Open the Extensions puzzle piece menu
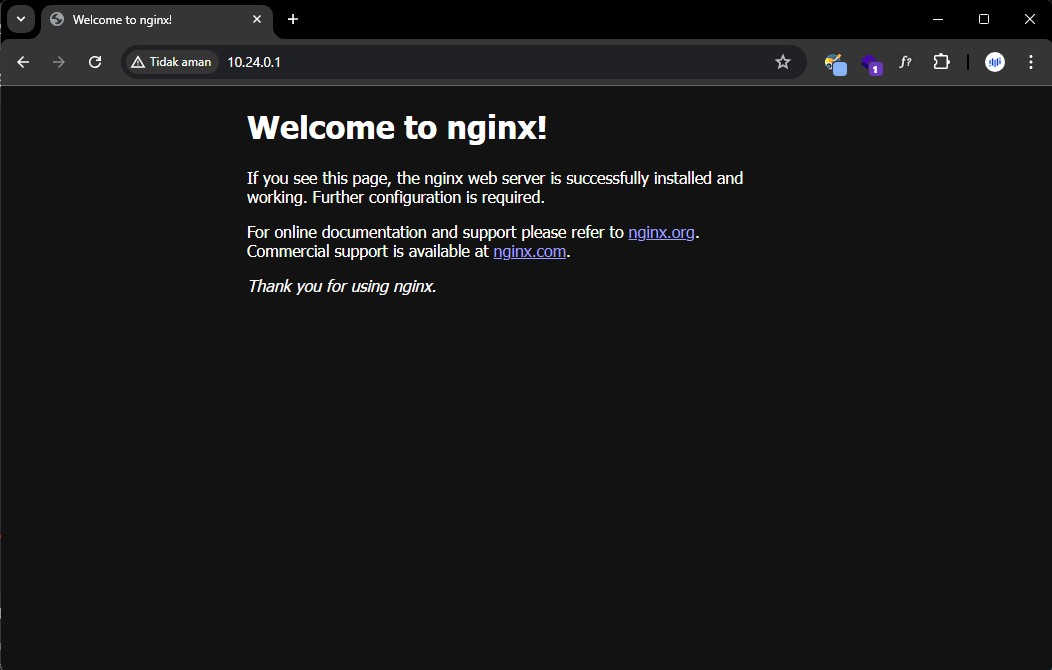 pyautogui.click(x=941, y=62)
